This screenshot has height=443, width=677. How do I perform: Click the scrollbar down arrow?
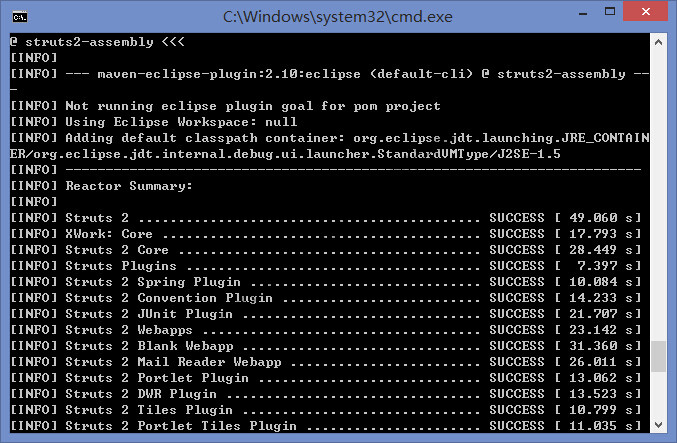coord(658,426)
